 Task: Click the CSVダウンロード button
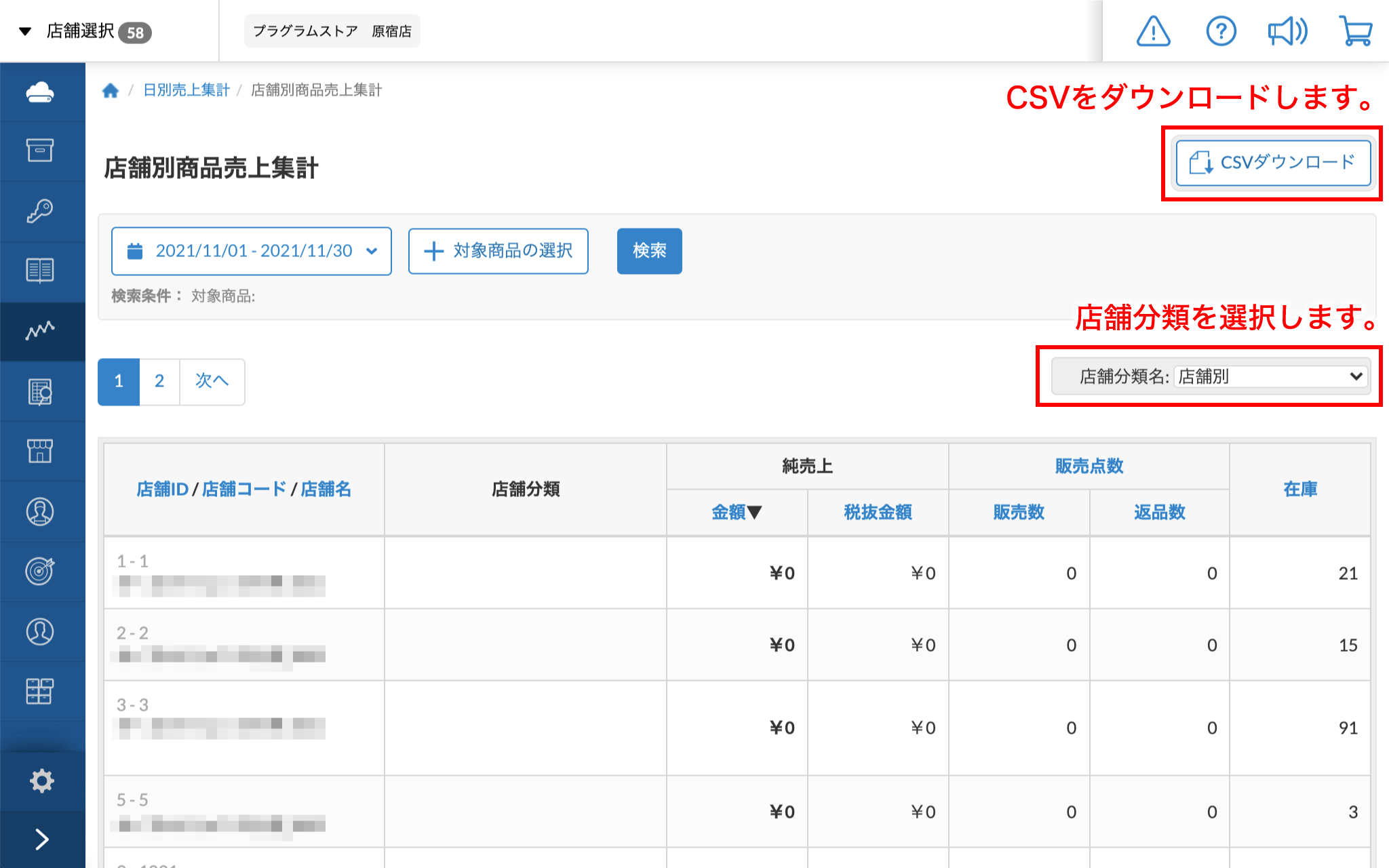click(1273, 163)
